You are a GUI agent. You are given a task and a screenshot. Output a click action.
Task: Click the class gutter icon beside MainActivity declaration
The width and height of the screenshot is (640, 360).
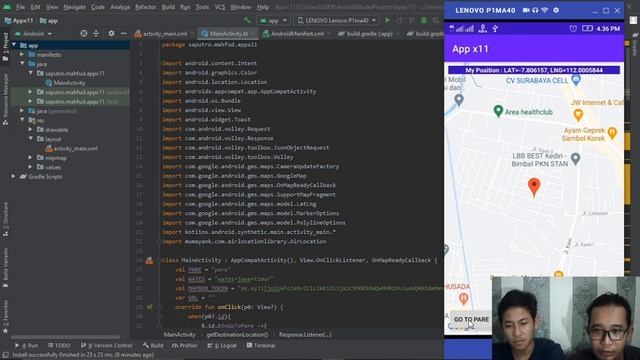click(x=149, y=260)
